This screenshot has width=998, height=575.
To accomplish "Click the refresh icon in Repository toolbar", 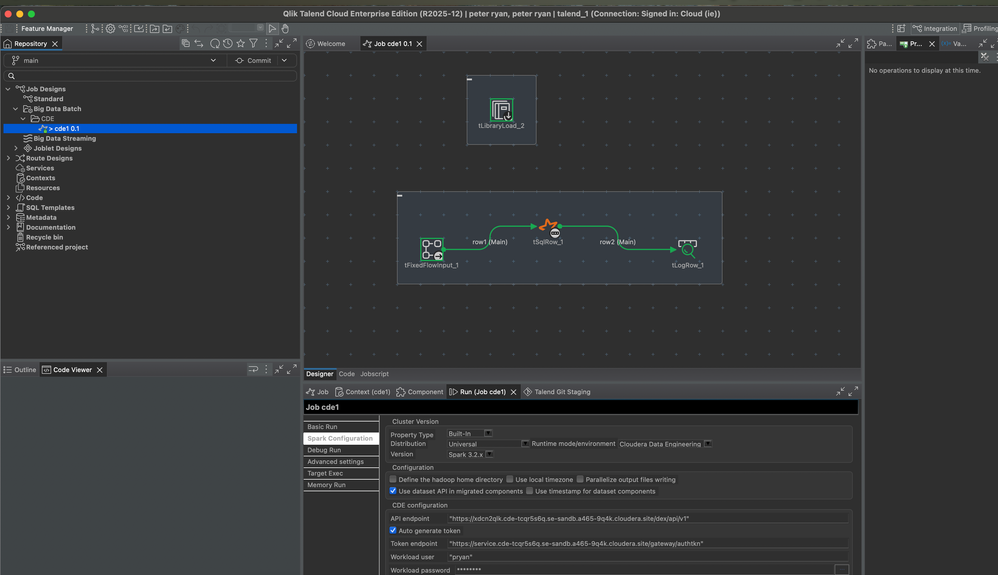I will coord(214,43).
